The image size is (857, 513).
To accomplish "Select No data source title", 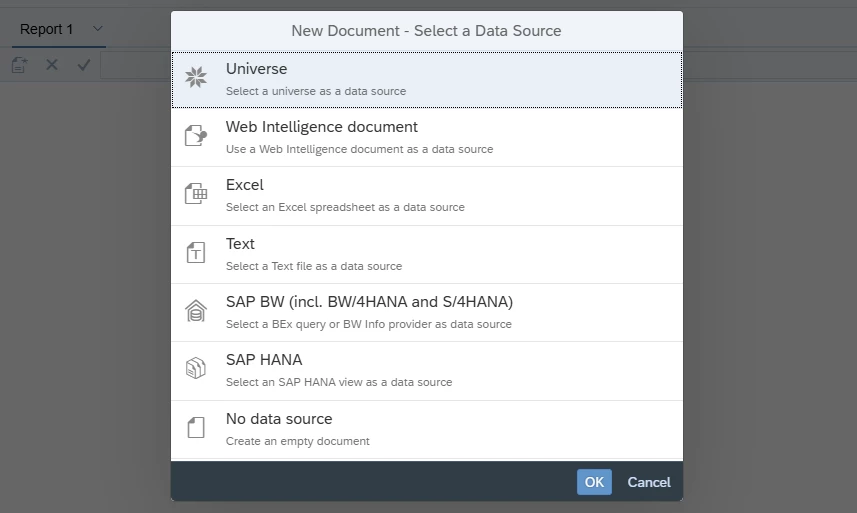I will 279,418.
